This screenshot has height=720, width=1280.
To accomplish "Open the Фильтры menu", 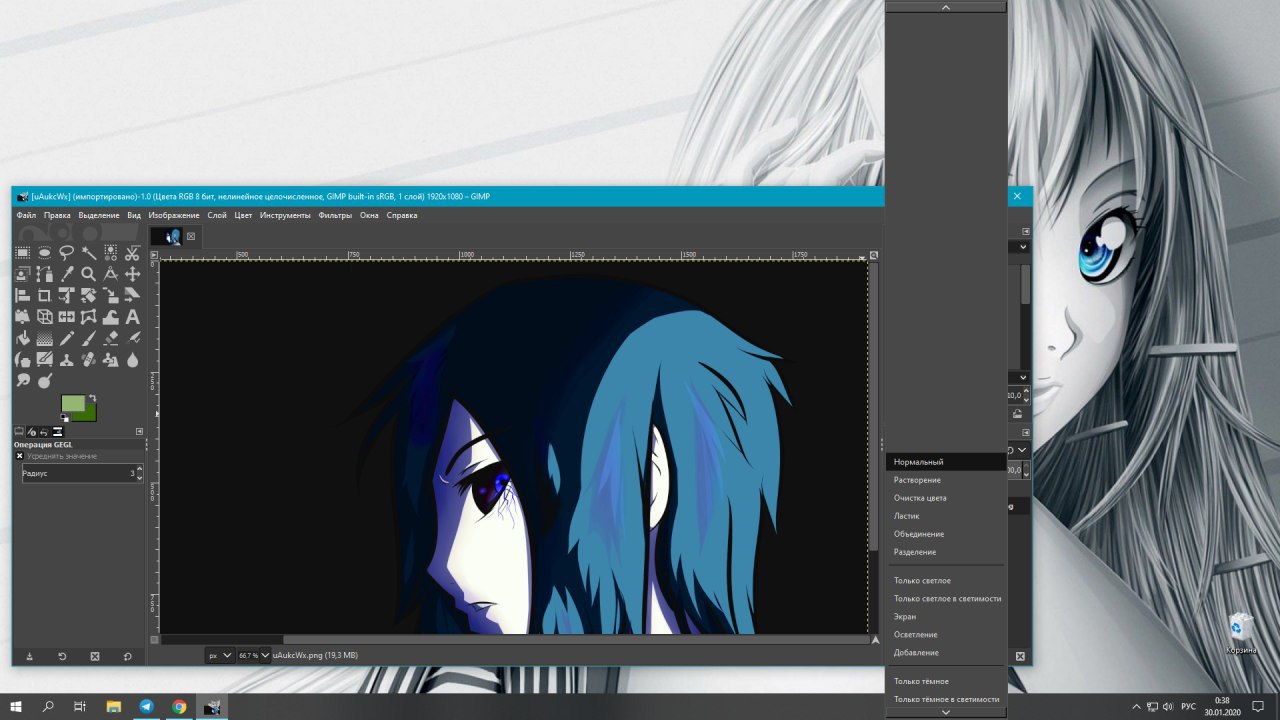I will click(x=335, y=215).
